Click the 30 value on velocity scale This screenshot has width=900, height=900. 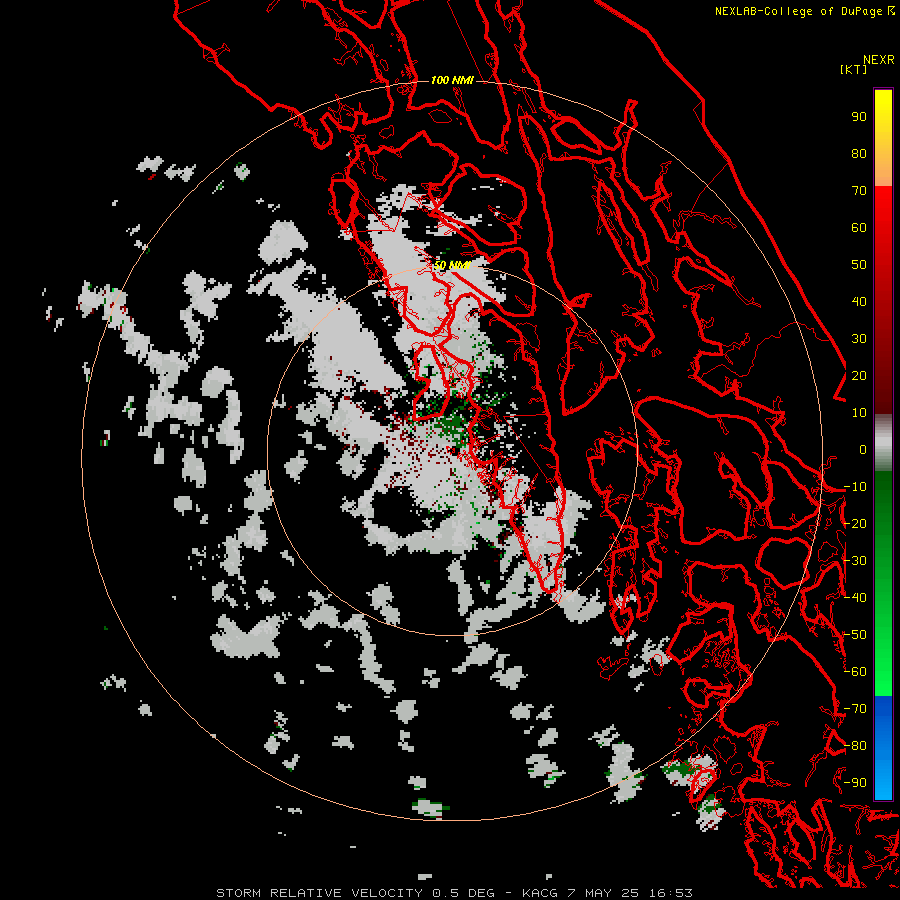coord(859,339)
